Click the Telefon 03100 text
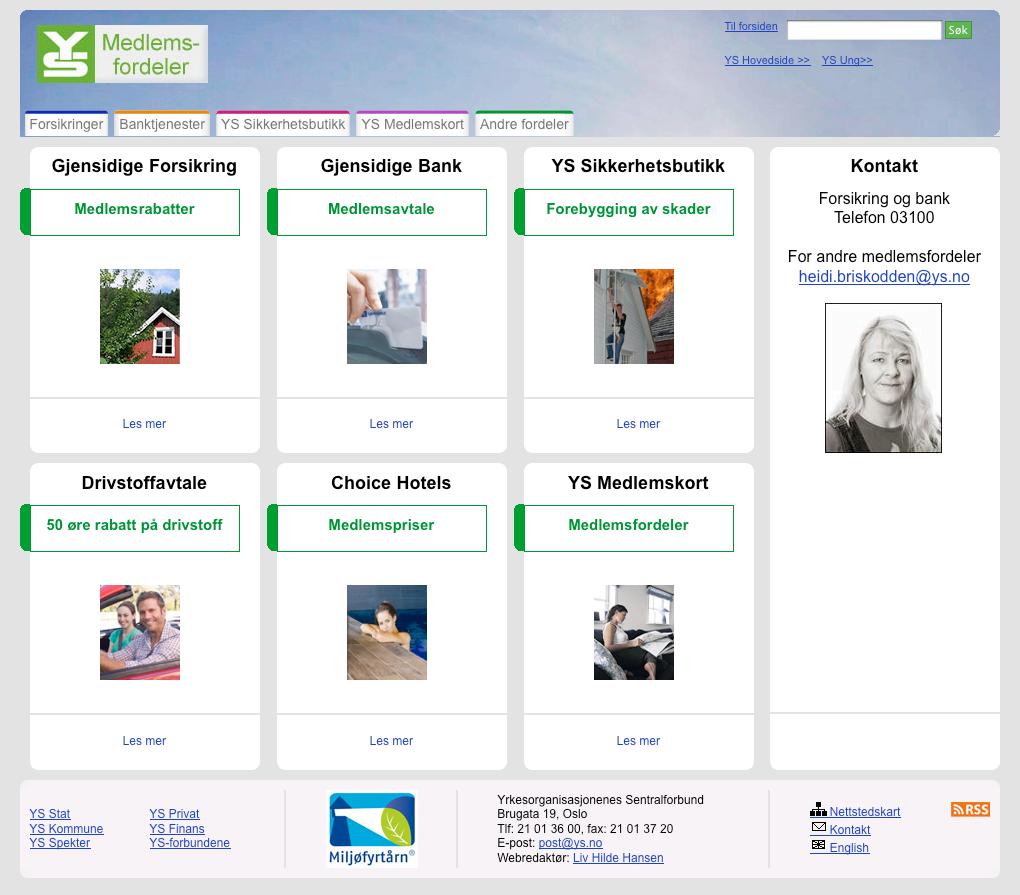The height and width of the screenshot is (895, 1020). [884, 217]
